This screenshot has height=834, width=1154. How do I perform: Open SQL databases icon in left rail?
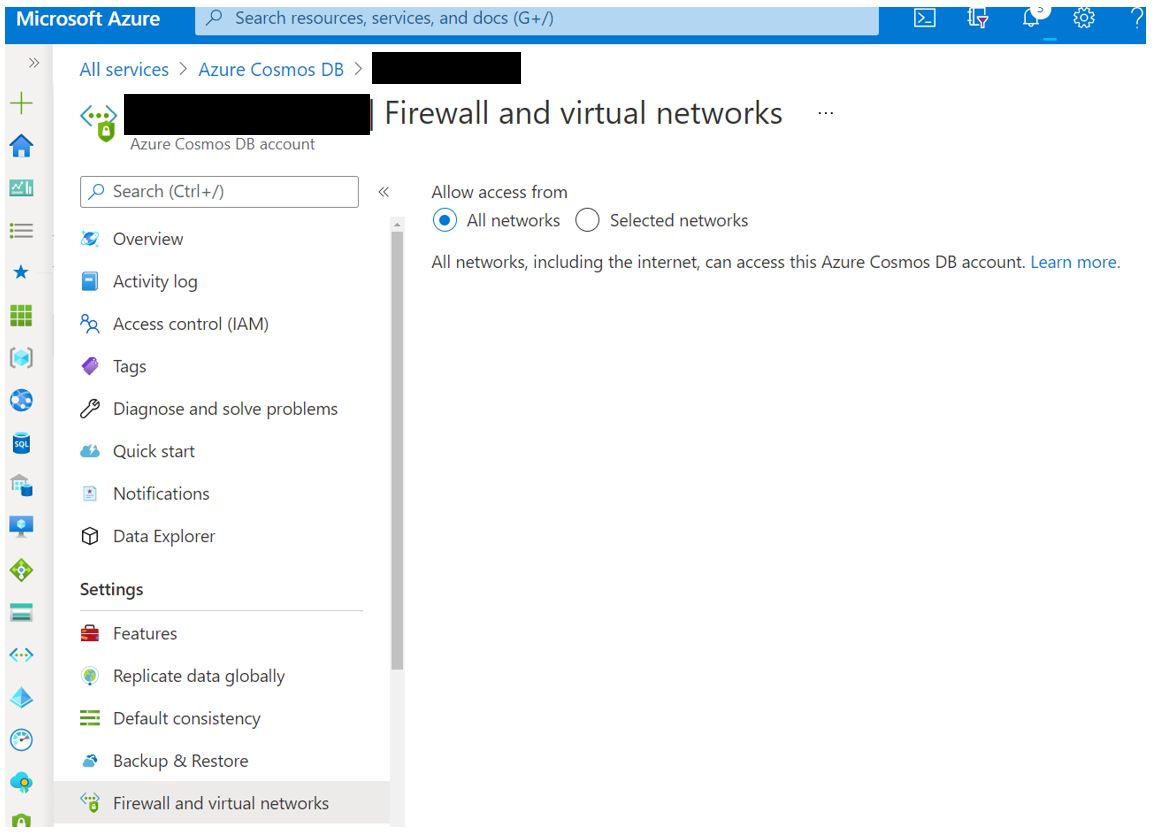[21, 443]
